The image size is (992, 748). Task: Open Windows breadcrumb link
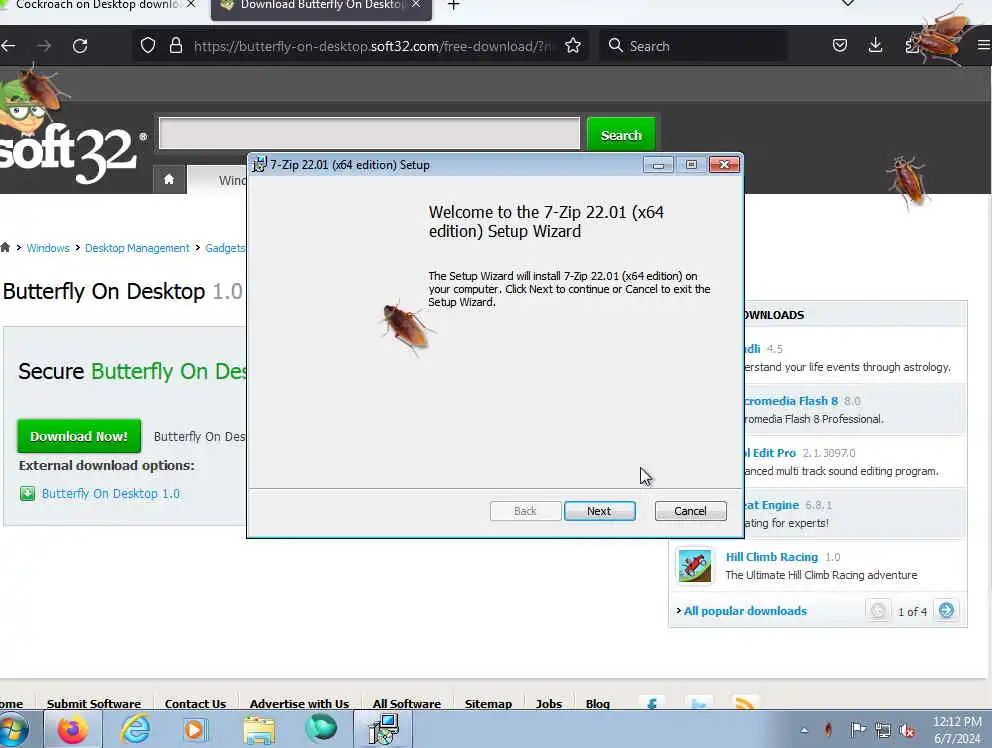pos(48,248)
